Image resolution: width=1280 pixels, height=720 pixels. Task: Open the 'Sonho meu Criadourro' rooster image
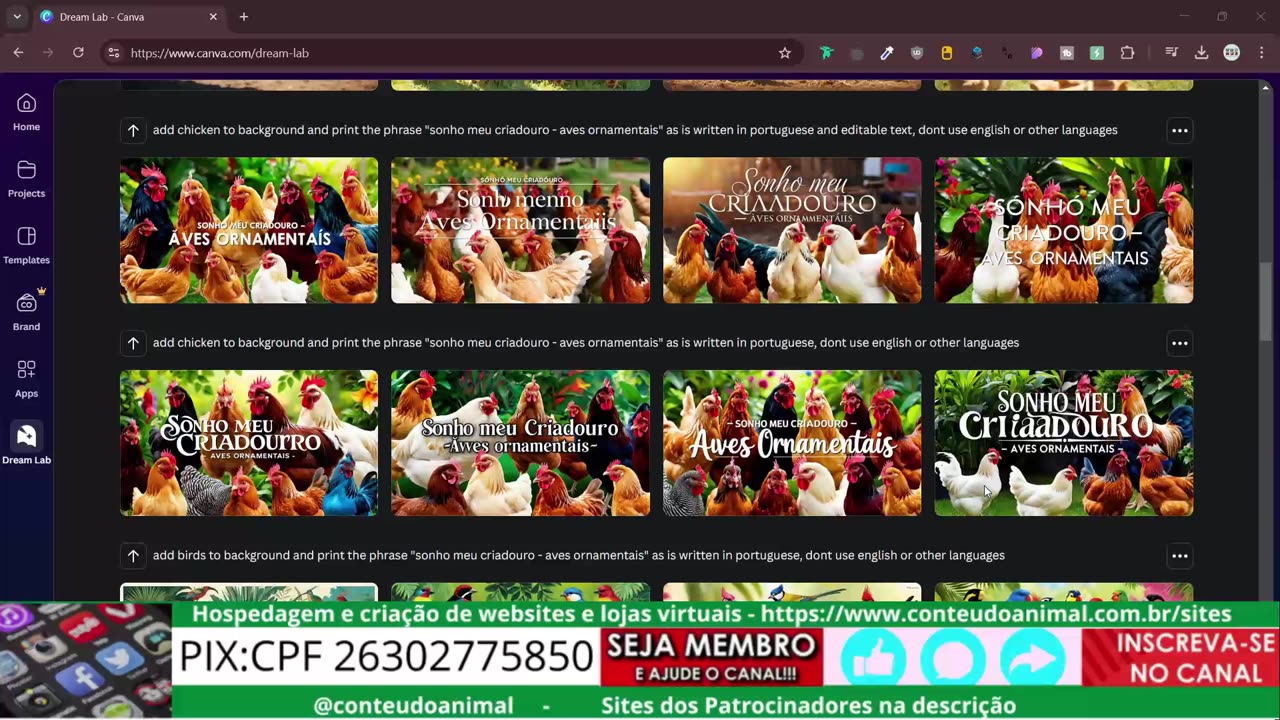coord(249,443)
